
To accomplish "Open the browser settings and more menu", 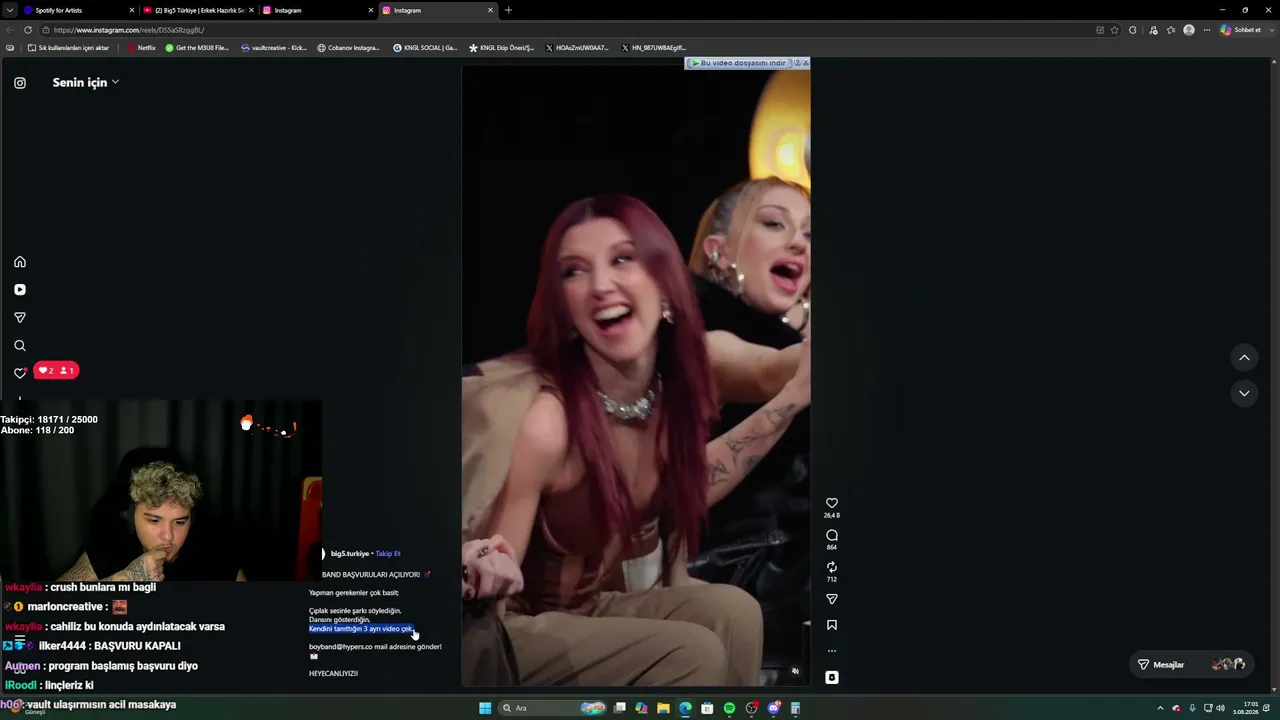I will (1207, 30).
